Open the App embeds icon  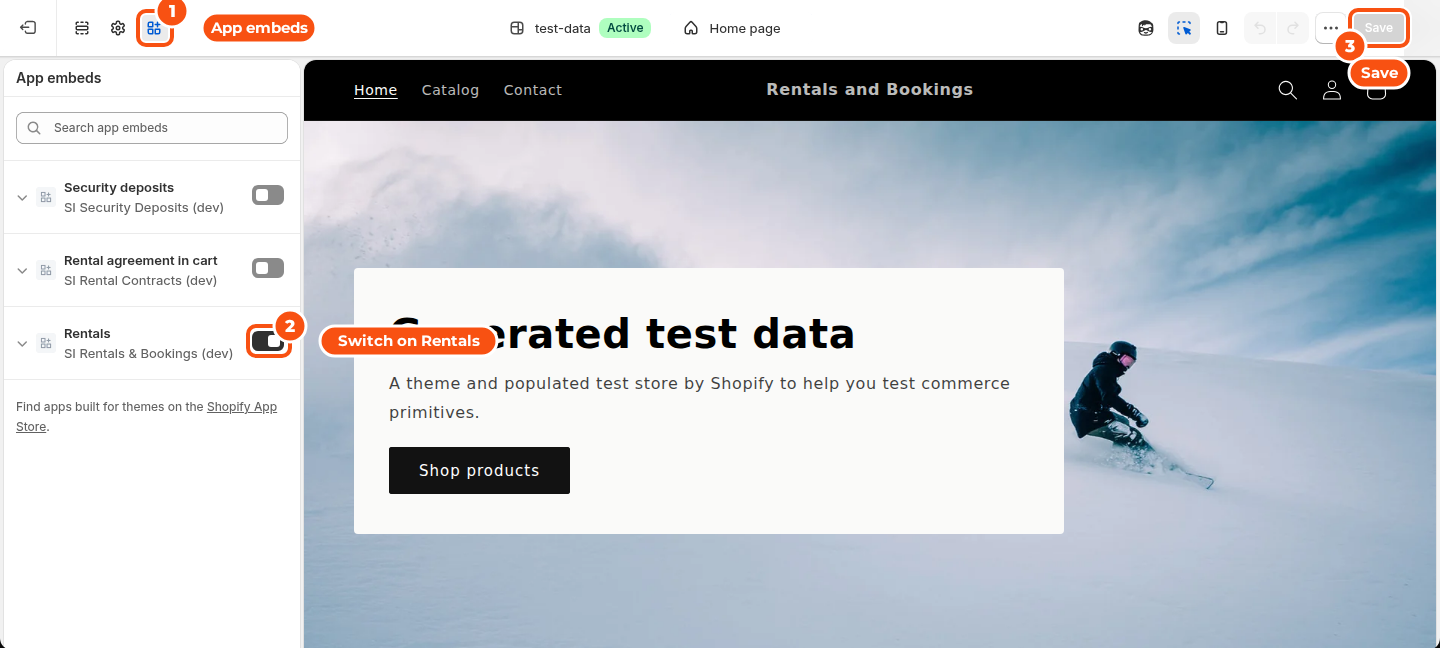click(x=154, y=28)
